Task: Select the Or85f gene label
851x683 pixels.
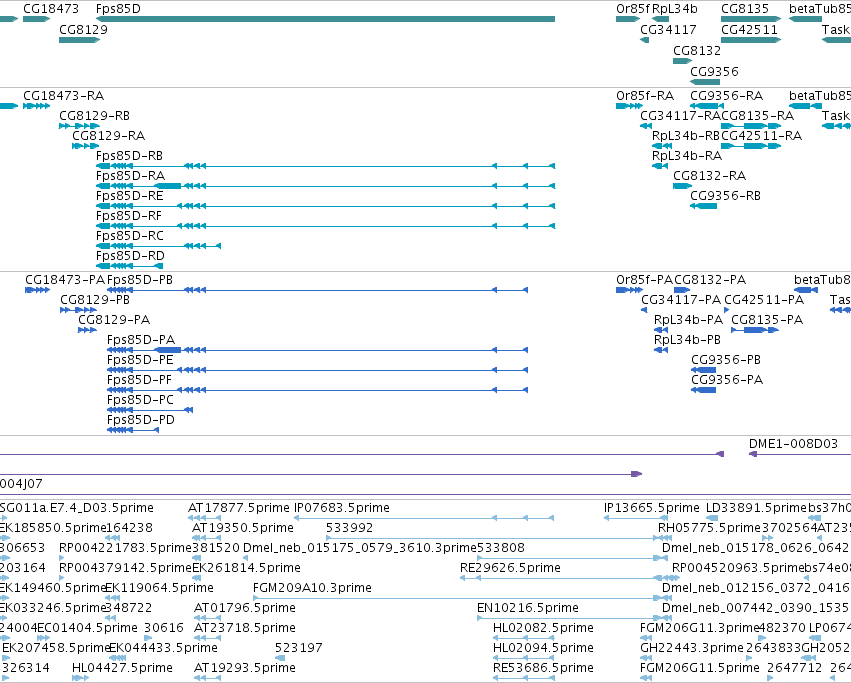Action: [x=632, y=9]
